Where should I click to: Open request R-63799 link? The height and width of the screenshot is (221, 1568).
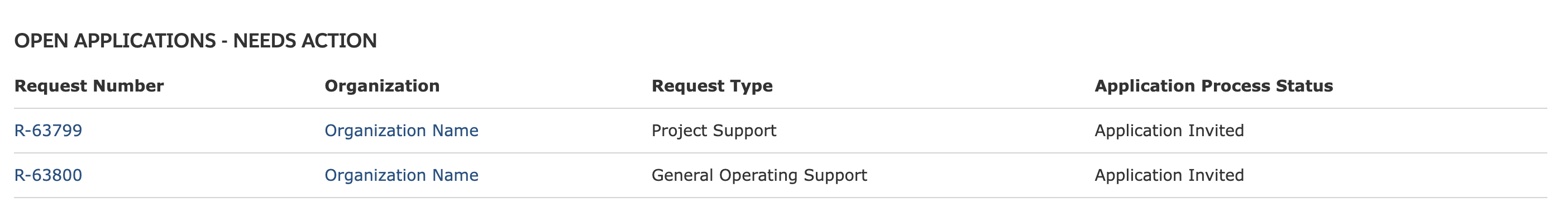click(x=48, y=131)
